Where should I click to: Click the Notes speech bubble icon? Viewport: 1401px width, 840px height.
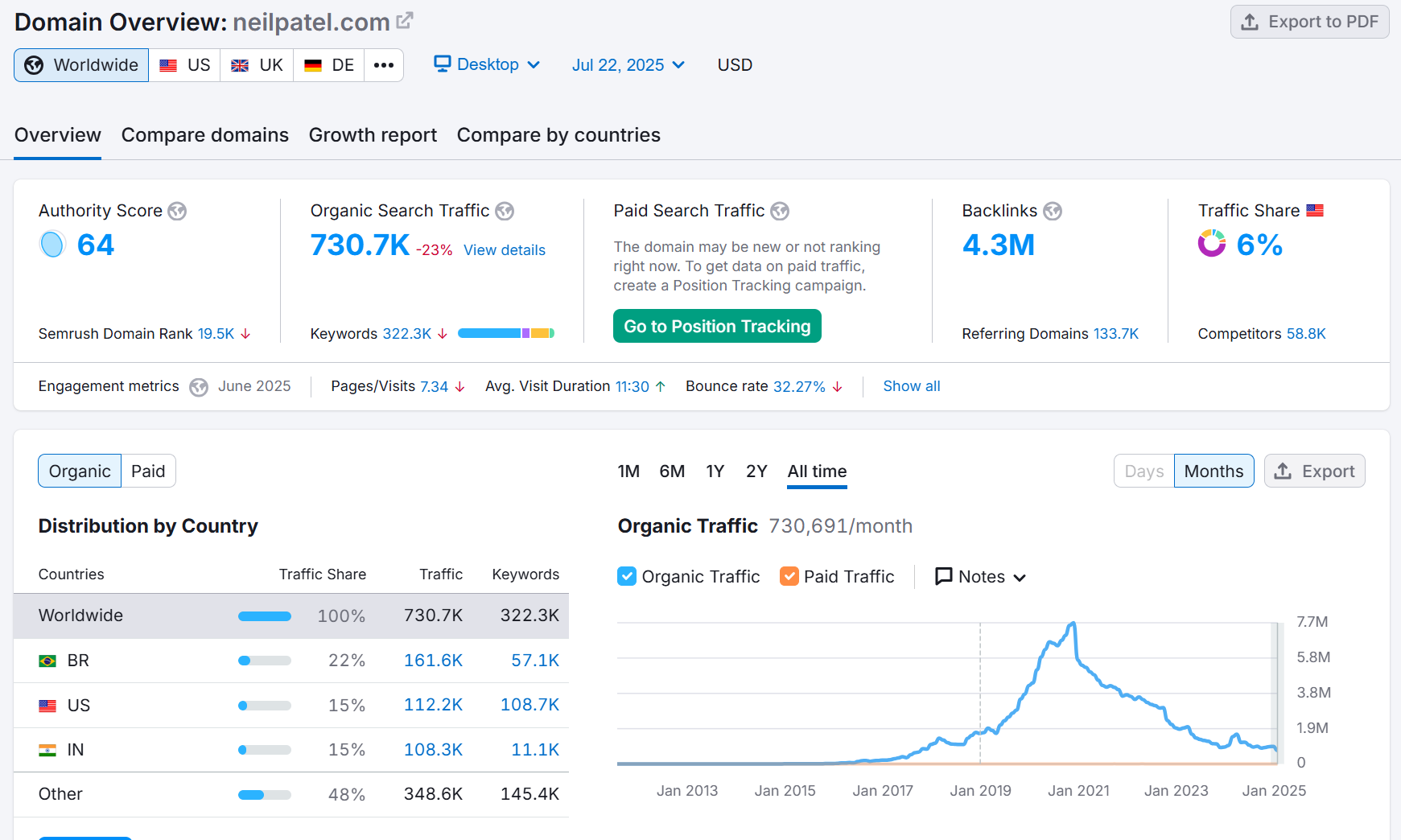coord(944,576)
